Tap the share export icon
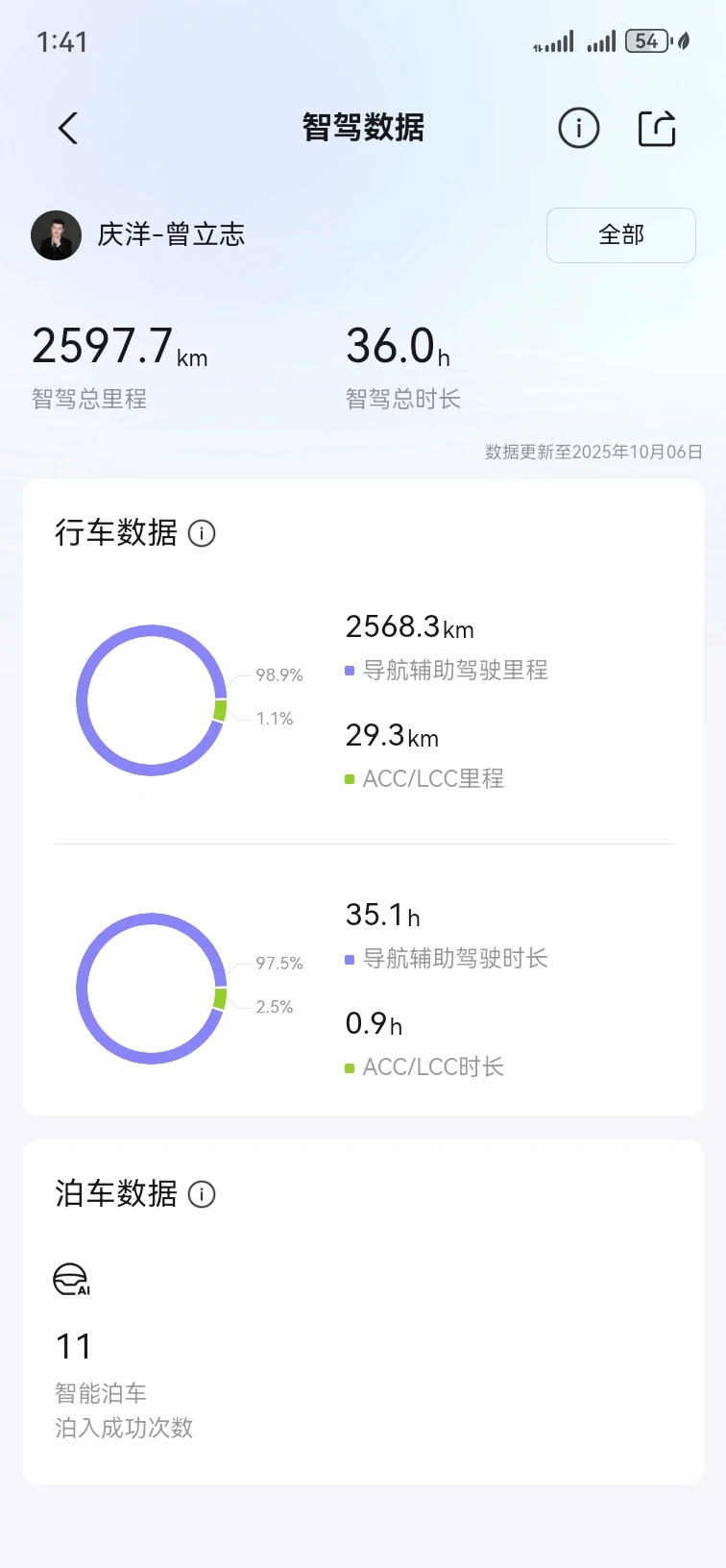726x1568 pixels. [657, 128]
